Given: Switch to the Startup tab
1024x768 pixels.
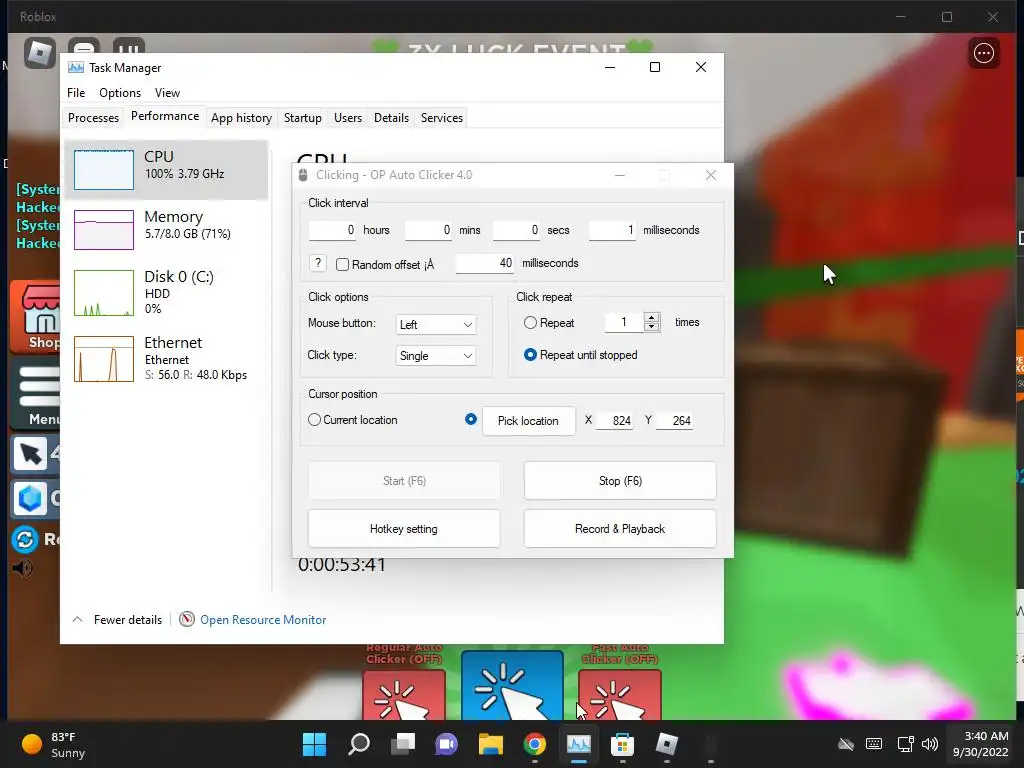Looking at the screenshot, I should coord(302,118).
